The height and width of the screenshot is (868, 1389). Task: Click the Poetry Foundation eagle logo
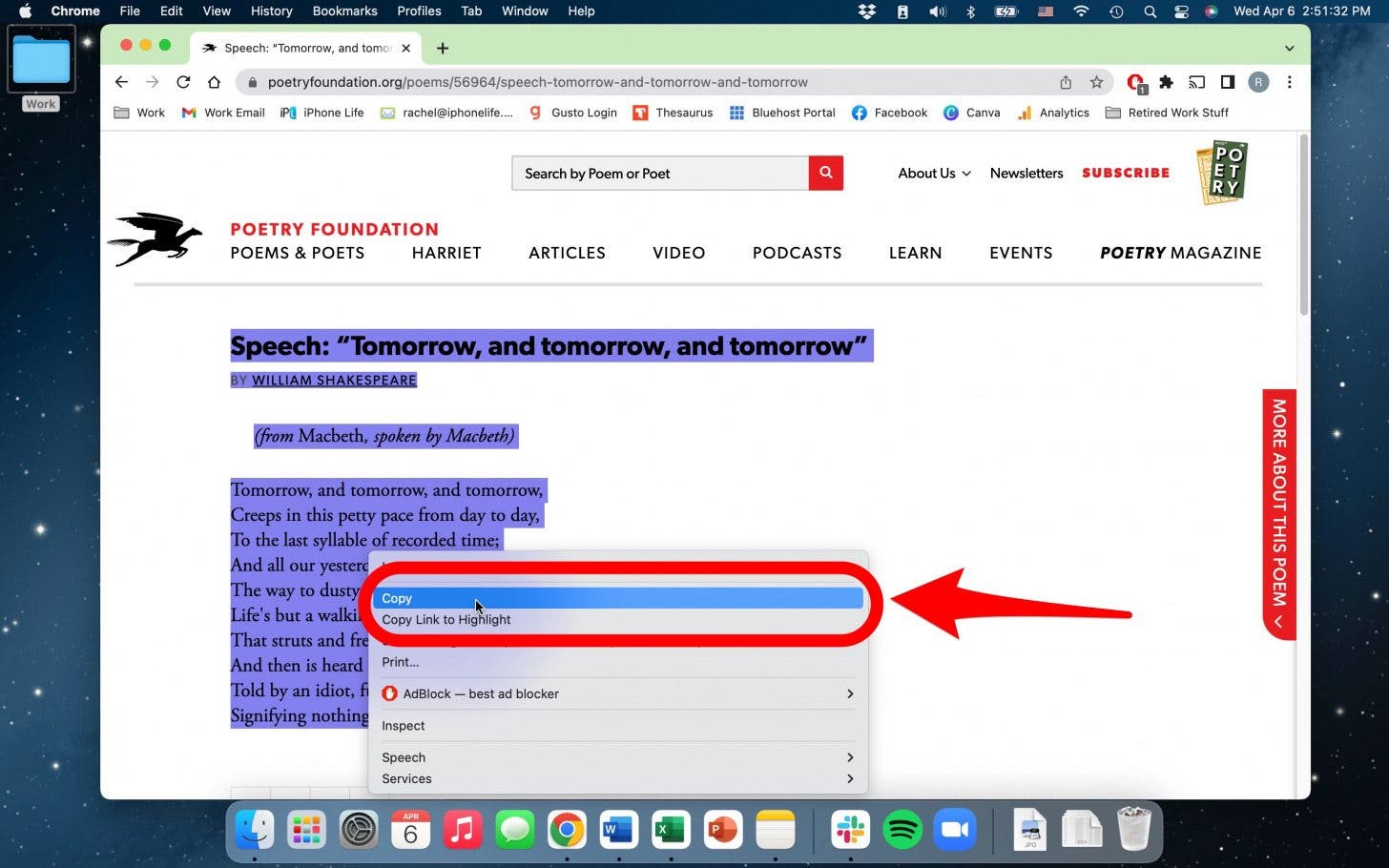[155, 239]
